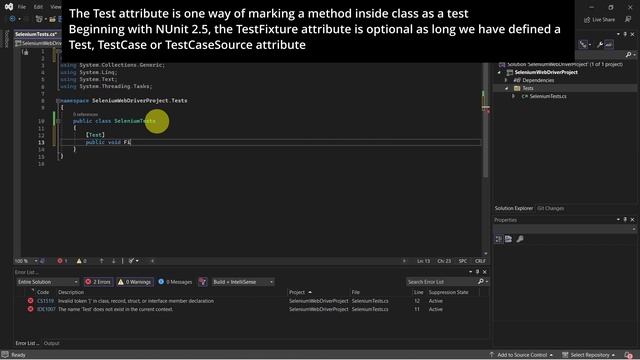This screenshot has height=360, width=640.
Task: Click the 'Ln: 13' status indicator
Action: [423, 261]
